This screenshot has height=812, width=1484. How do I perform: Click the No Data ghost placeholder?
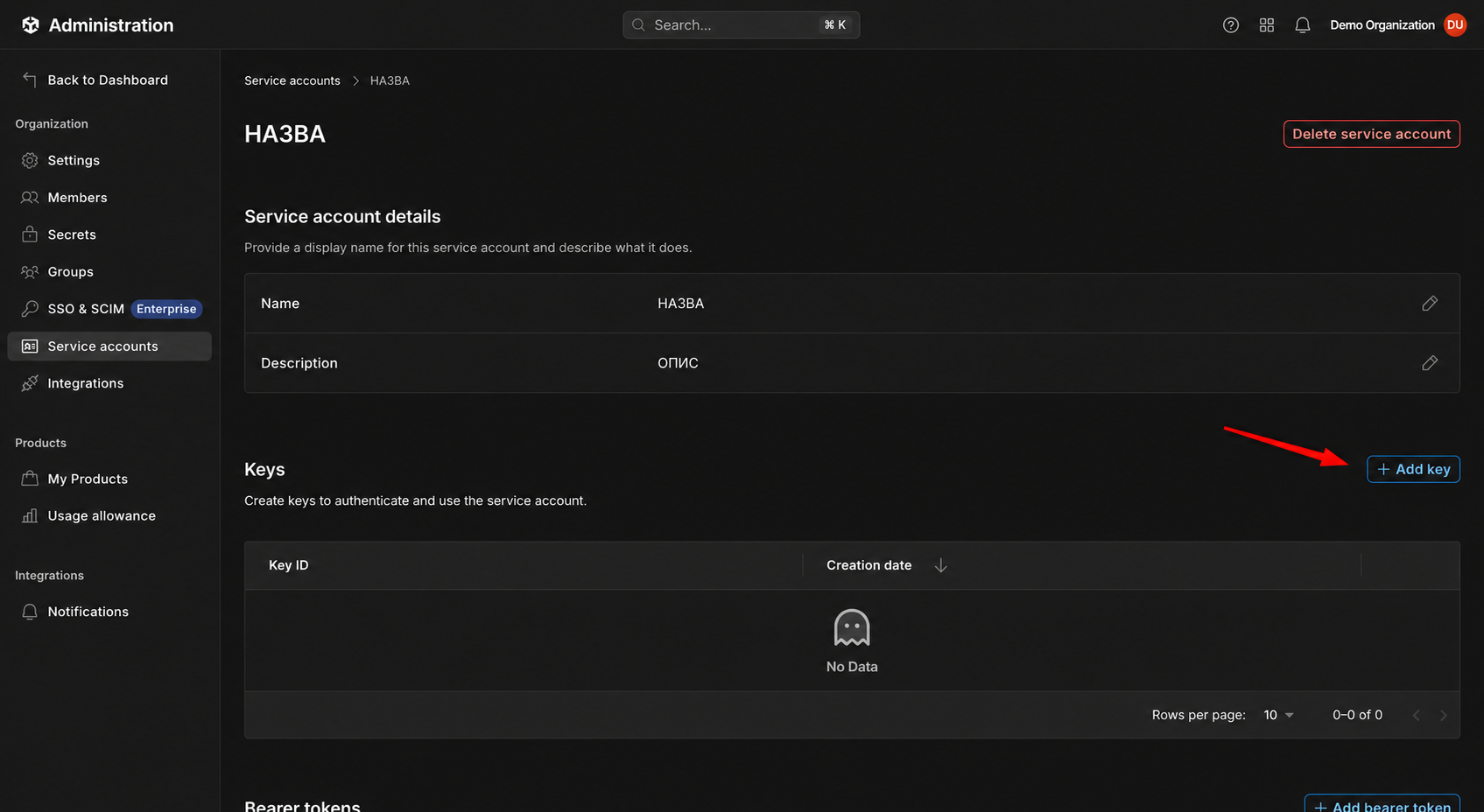[852, 641]
